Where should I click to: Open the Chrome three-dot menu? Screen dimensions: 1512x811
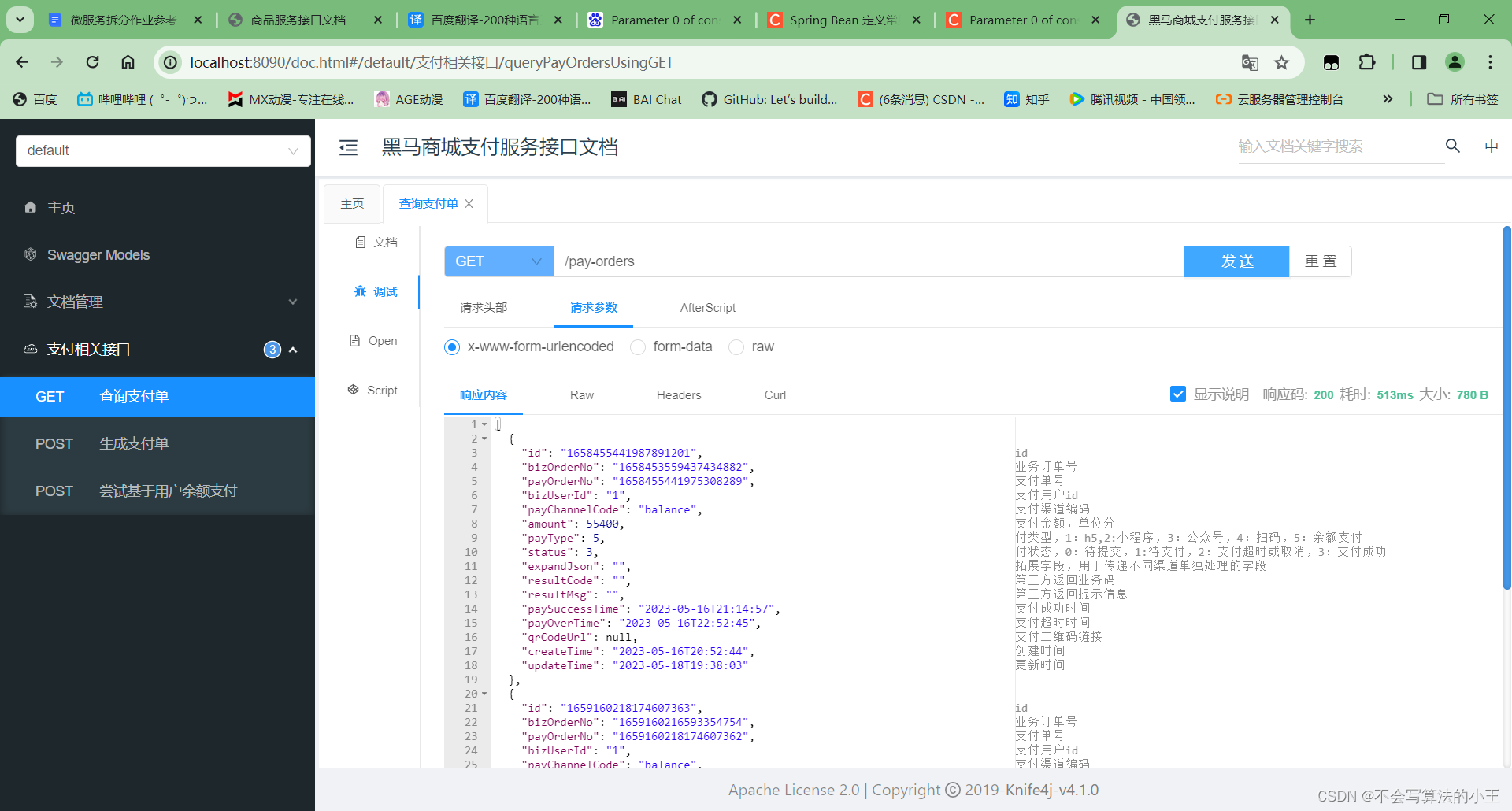(1490, 62)
